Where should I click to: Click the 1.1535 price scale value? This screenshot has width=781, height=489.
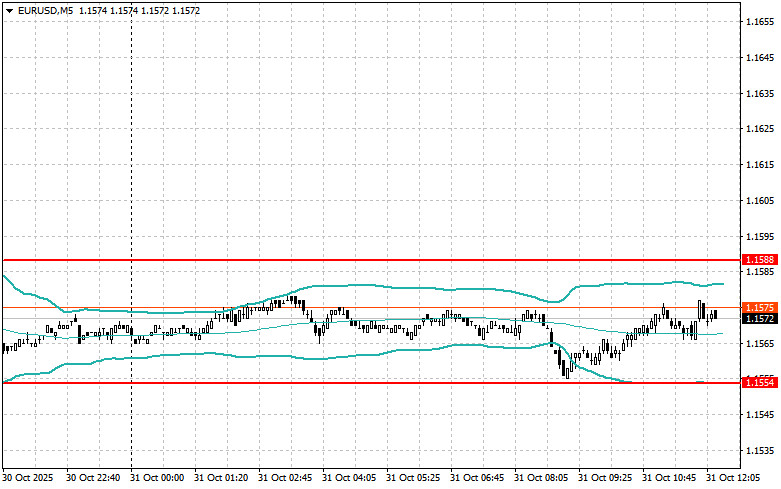760,451
